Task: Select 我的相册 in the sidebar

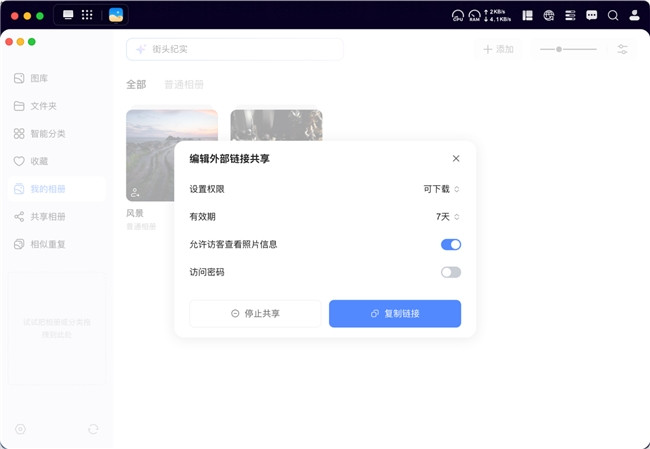Action: pos(57,189)
